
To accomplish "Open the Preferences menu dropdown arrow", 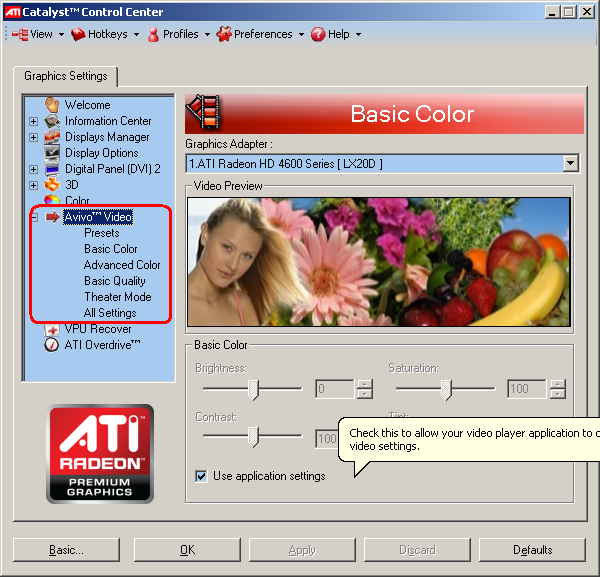I will coord(301,34).
